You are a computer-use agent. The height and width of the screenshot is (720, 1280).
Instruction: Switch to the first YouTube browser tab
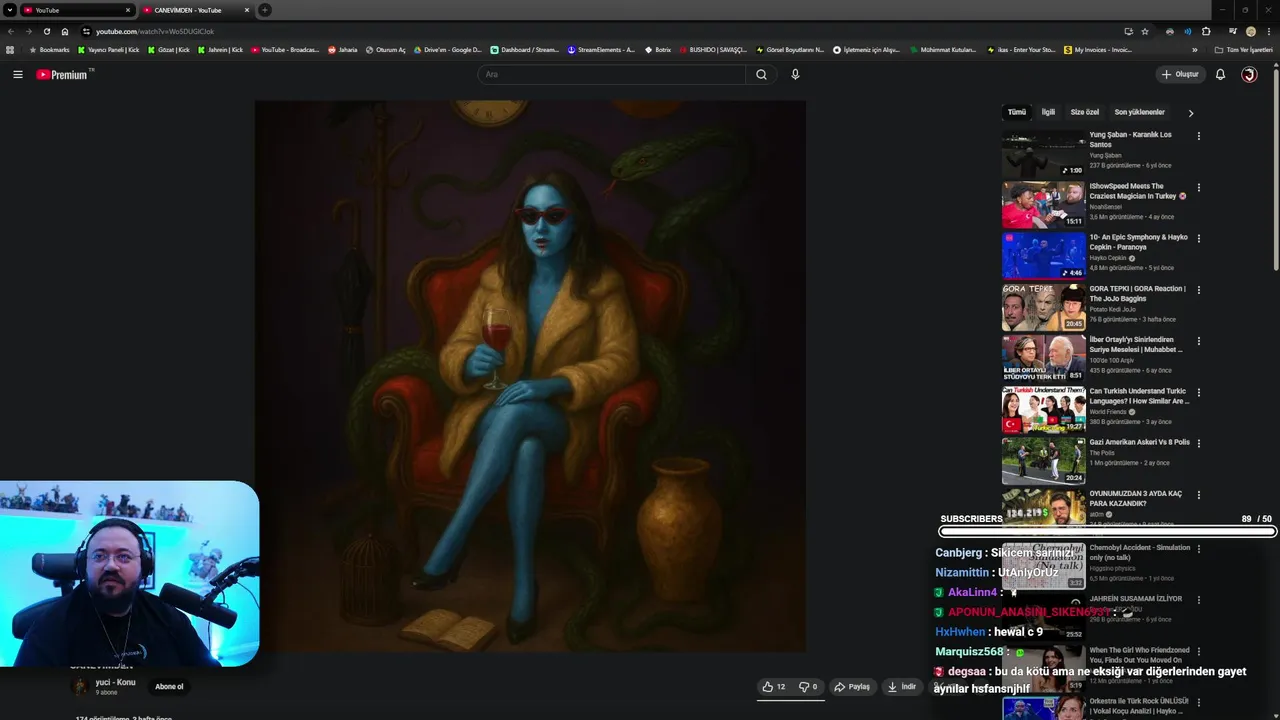point(76,10)
